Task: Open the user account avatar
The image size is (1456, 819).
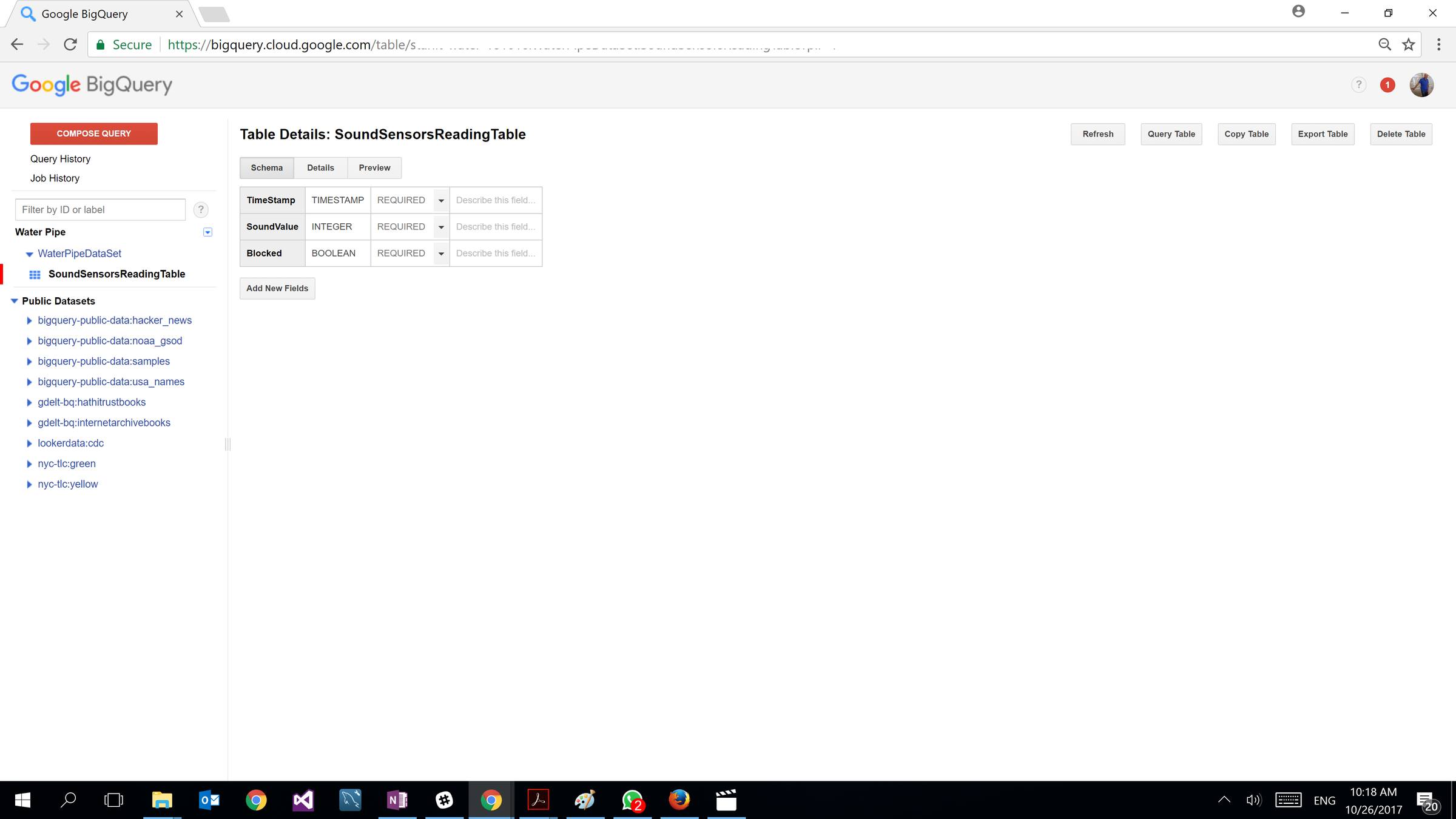Action: [x=1421, y=85]
